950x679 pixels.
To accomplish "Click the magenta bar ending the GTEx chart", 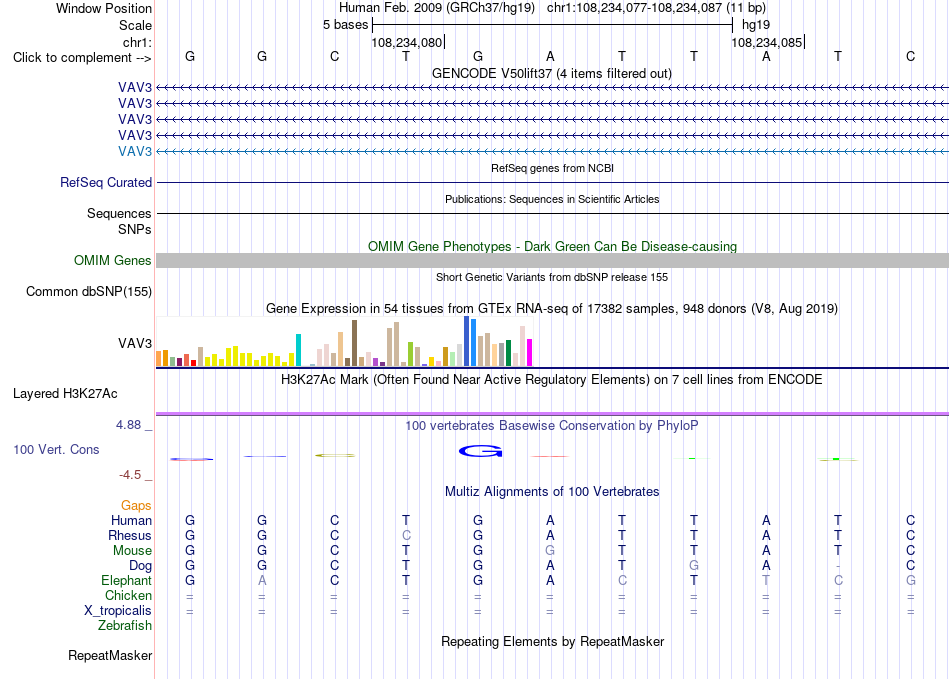I will 530,353.
